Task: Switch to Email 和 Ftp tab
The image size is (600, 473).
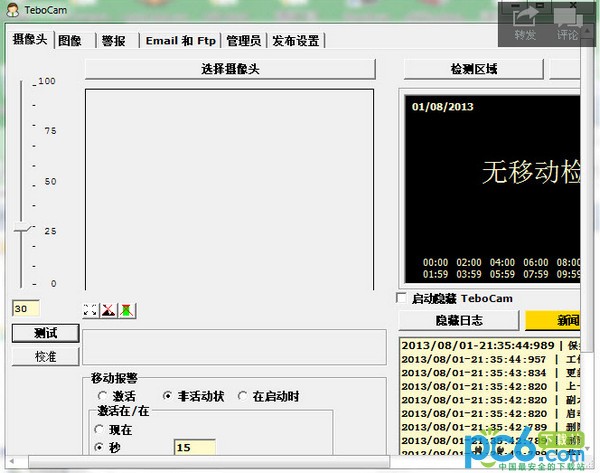Action: (181, 41)
